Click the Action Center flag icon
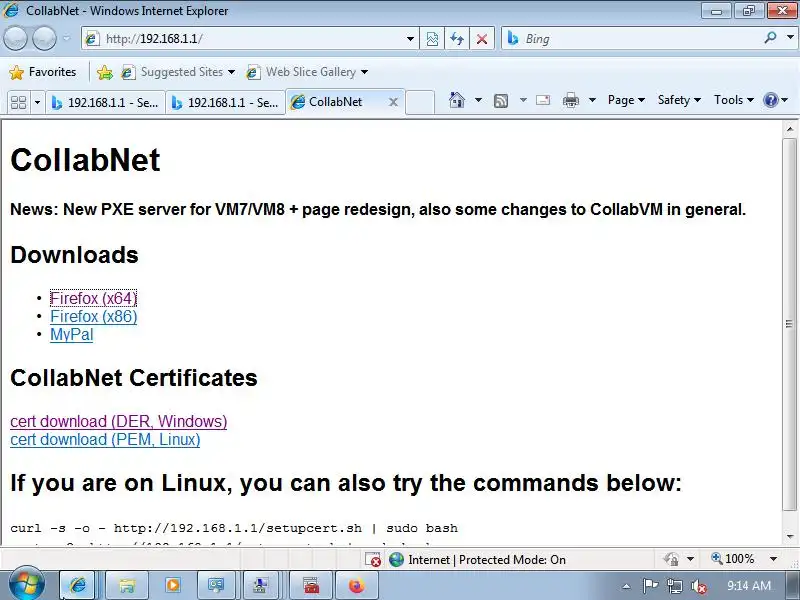 tap(650, 586)
